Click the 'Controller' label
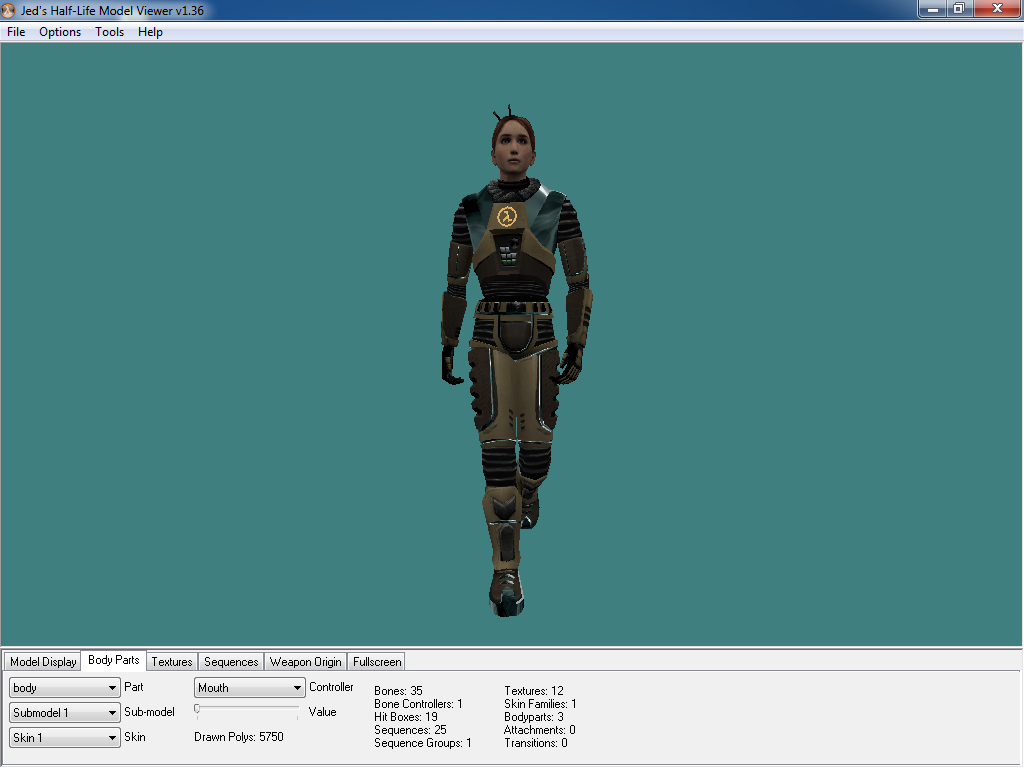This screenshot has width=1024, height=768. click(x=331, y=687)
